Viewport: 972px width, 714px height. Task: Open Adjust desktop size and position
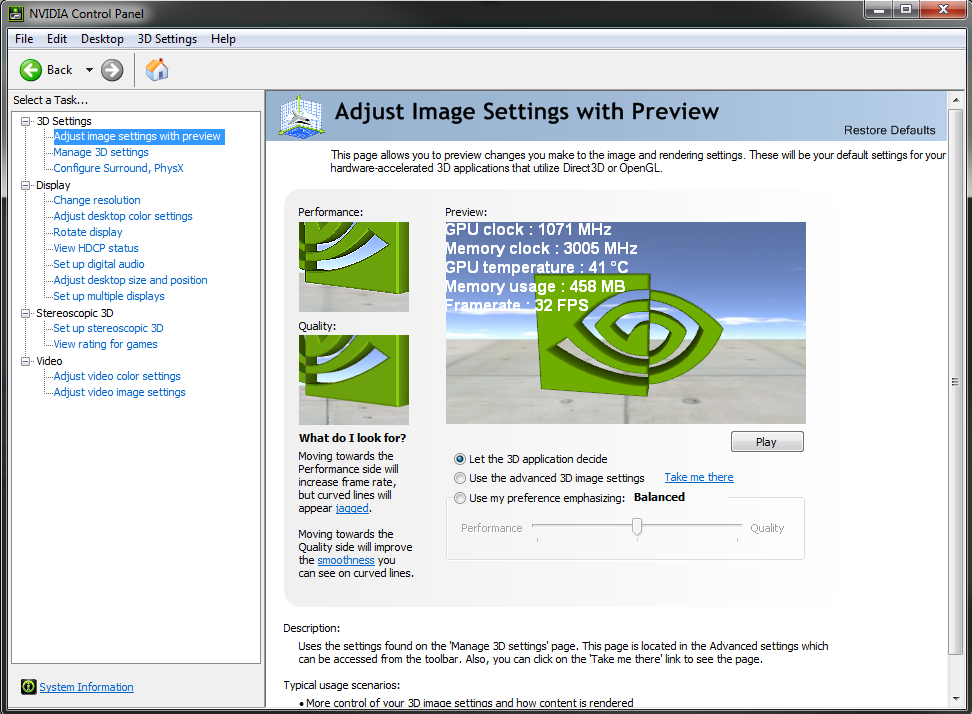point(130,281)
